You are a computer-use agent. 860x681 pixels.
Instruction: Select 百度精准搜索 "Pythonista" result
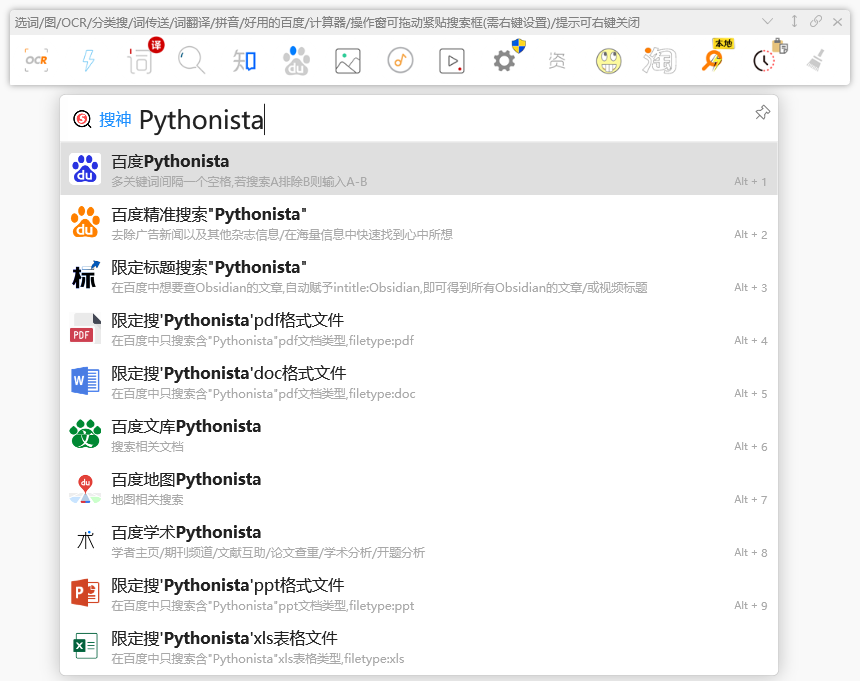(419, 222)
